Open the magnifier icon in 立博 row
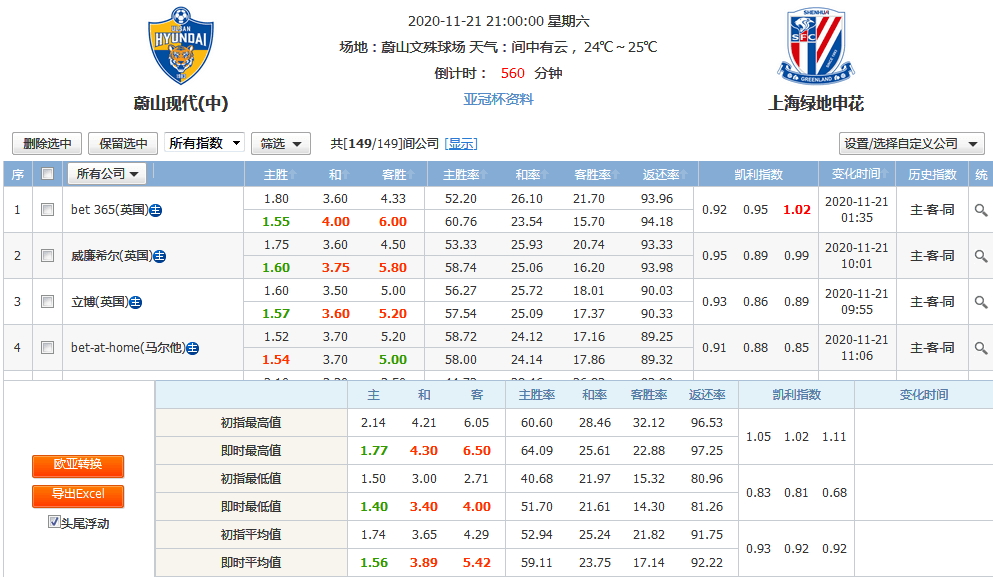 coord(981,302)
